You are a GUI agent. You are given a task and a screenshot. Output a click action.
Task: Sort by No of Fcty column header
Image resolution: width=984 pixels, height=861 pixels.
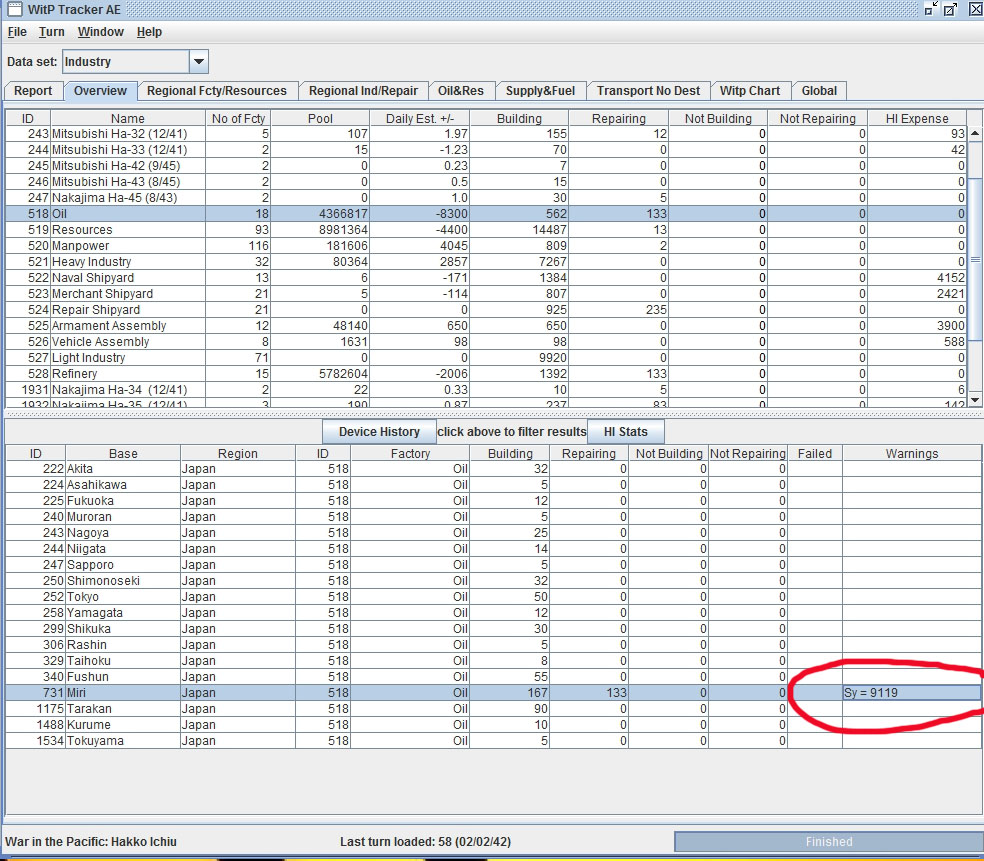coord(238,118)
